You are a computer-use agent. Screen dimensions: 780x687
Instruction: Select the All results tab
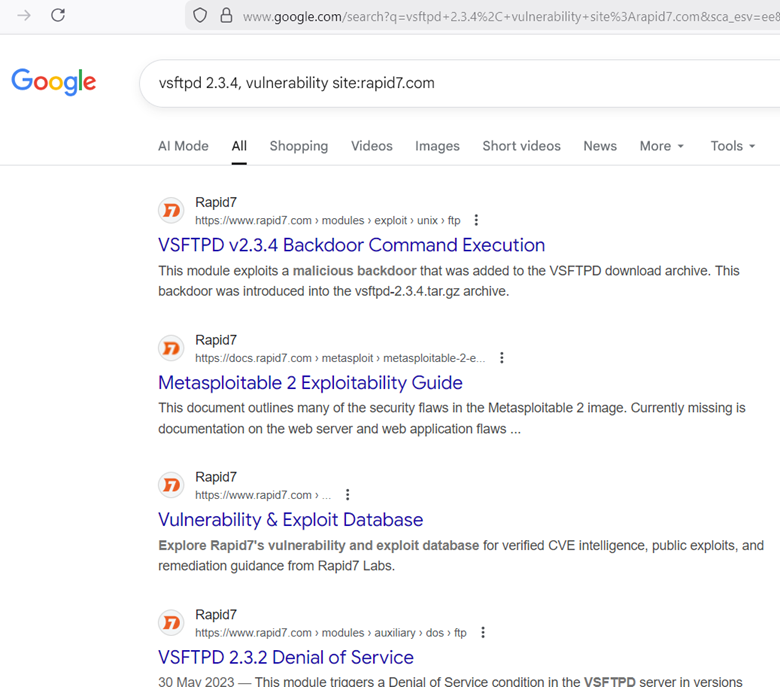click(239, 146)
